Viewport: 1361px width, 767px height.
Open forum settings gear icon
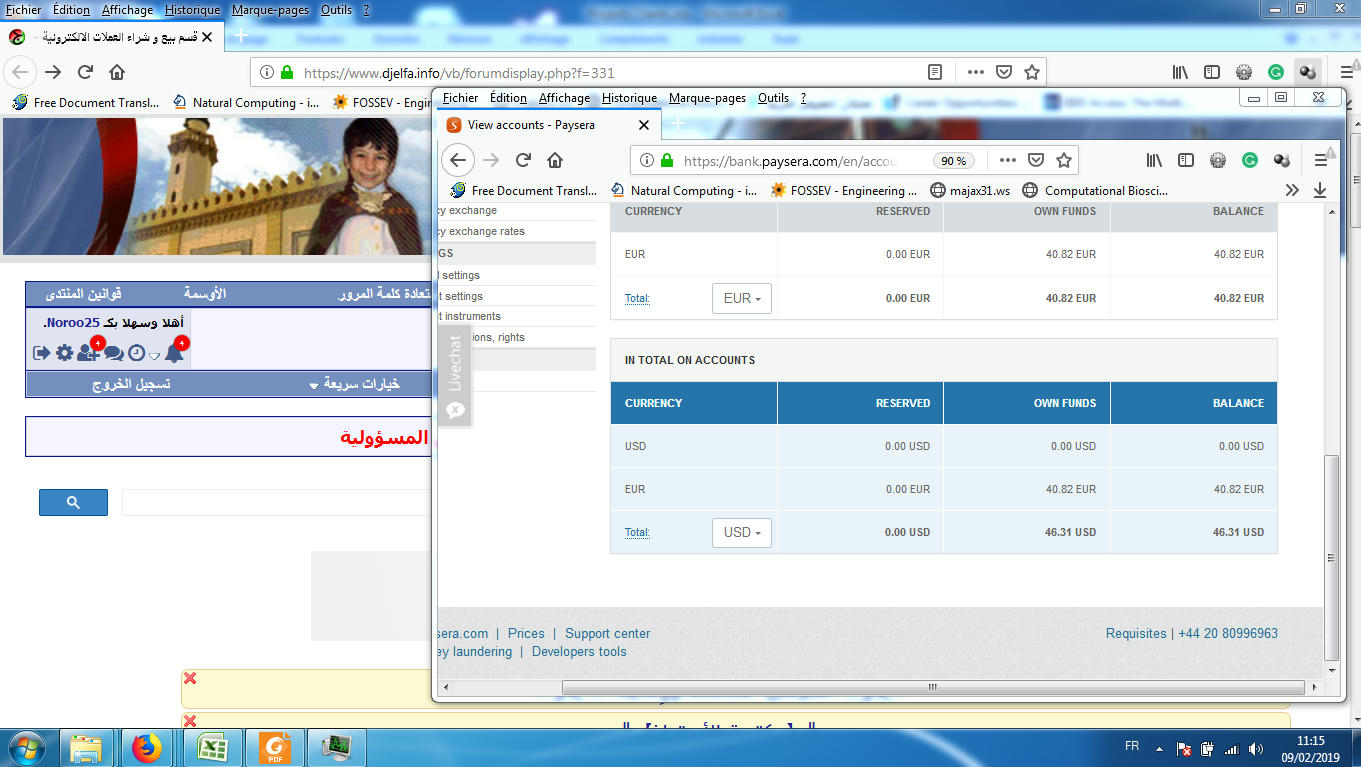[64, 353]
